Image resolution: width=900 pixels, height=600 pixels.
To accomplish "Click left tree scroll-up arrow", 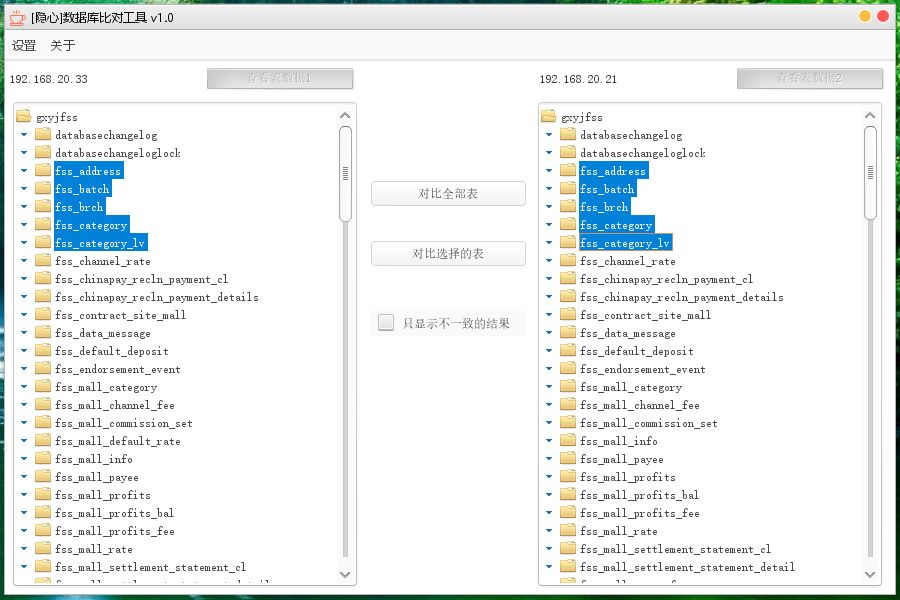I will [x=345, y=115].
